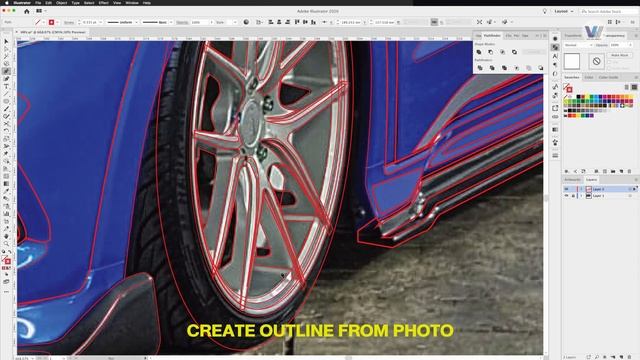Click the Outline pathfinder icon
Image resolution: width=640 pixels, height=360 pixels.
tap(529, 68)
